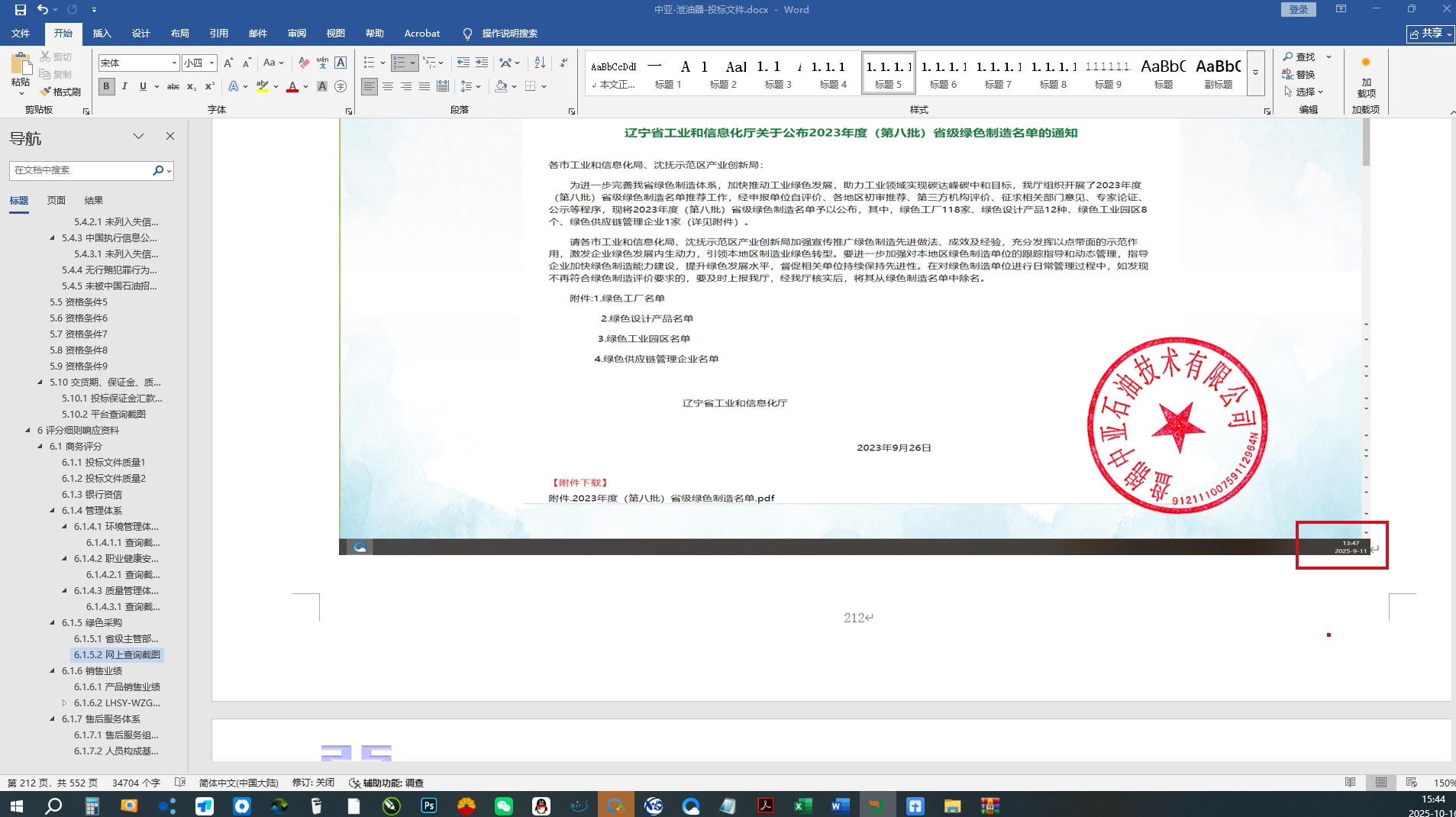This screenshot has width=1456, height=817.
Task: Toggle superscript formatting
Action: (x=210, y=86)
